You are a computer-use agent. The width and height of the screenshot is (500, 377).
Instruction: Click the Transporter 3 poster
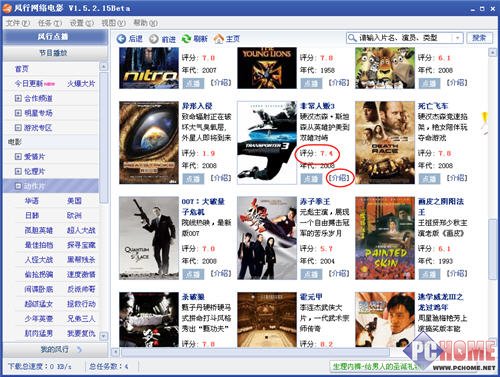267,143
